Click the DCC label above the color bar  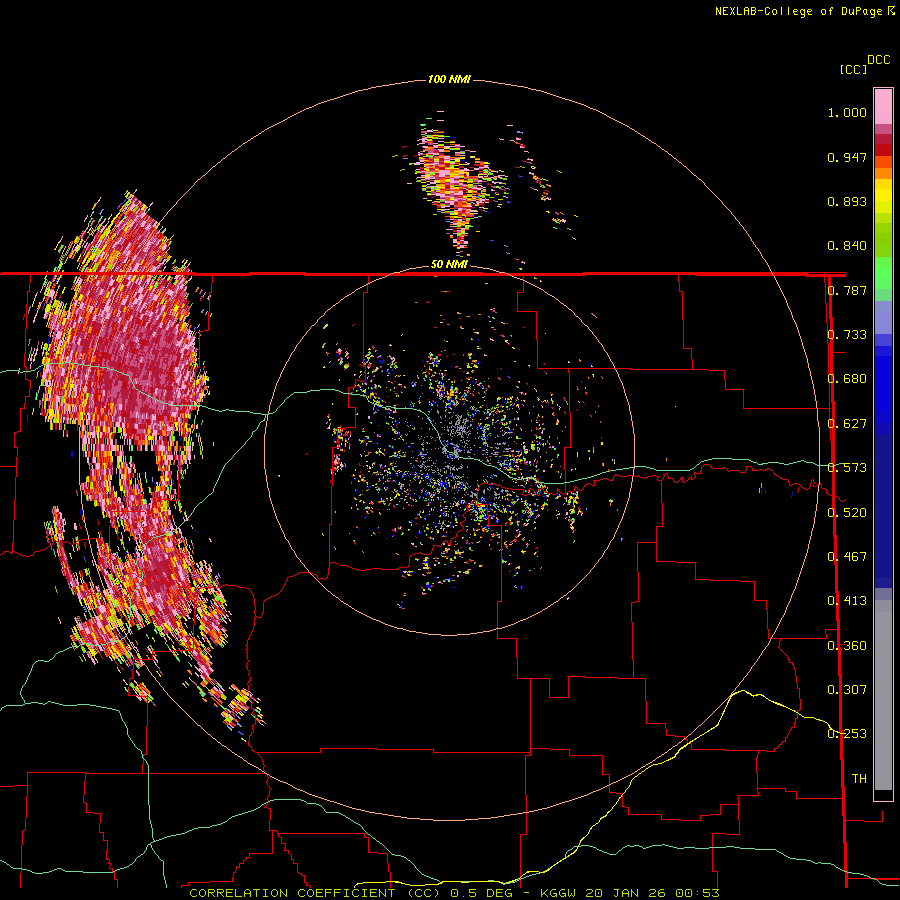click(878, 60)
